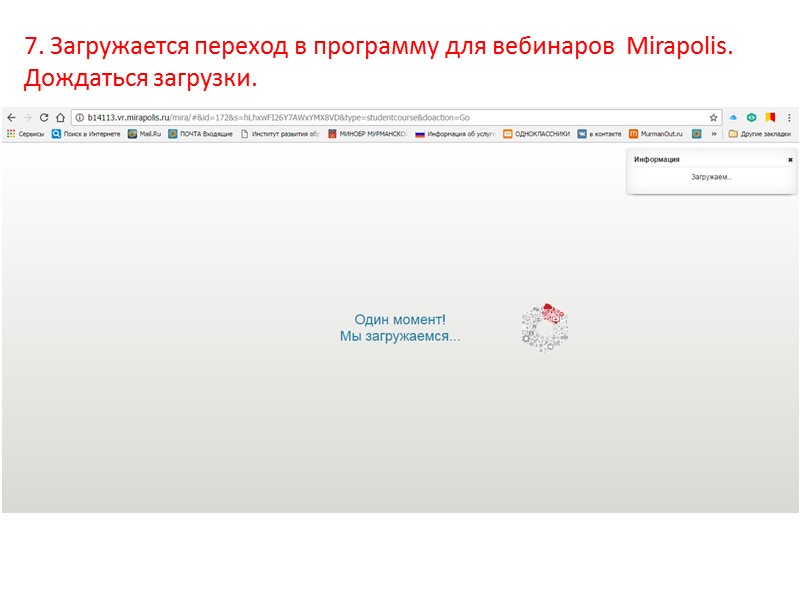Go forward with the forward arrow

28,117
